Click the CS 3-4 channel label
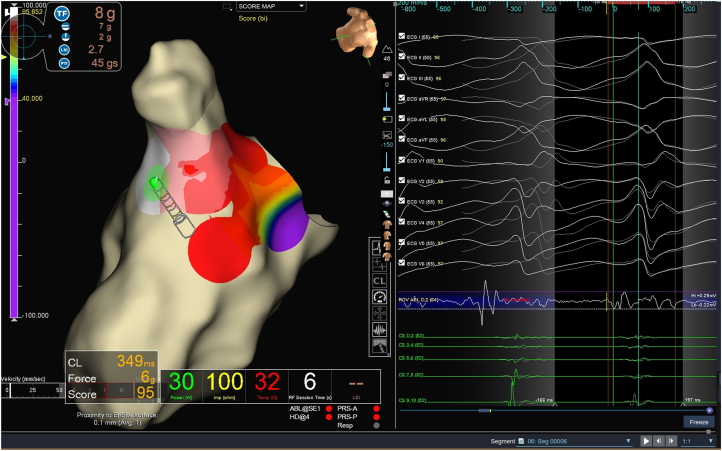The width and height of the screenshot is (722, 451). [410, 347]
